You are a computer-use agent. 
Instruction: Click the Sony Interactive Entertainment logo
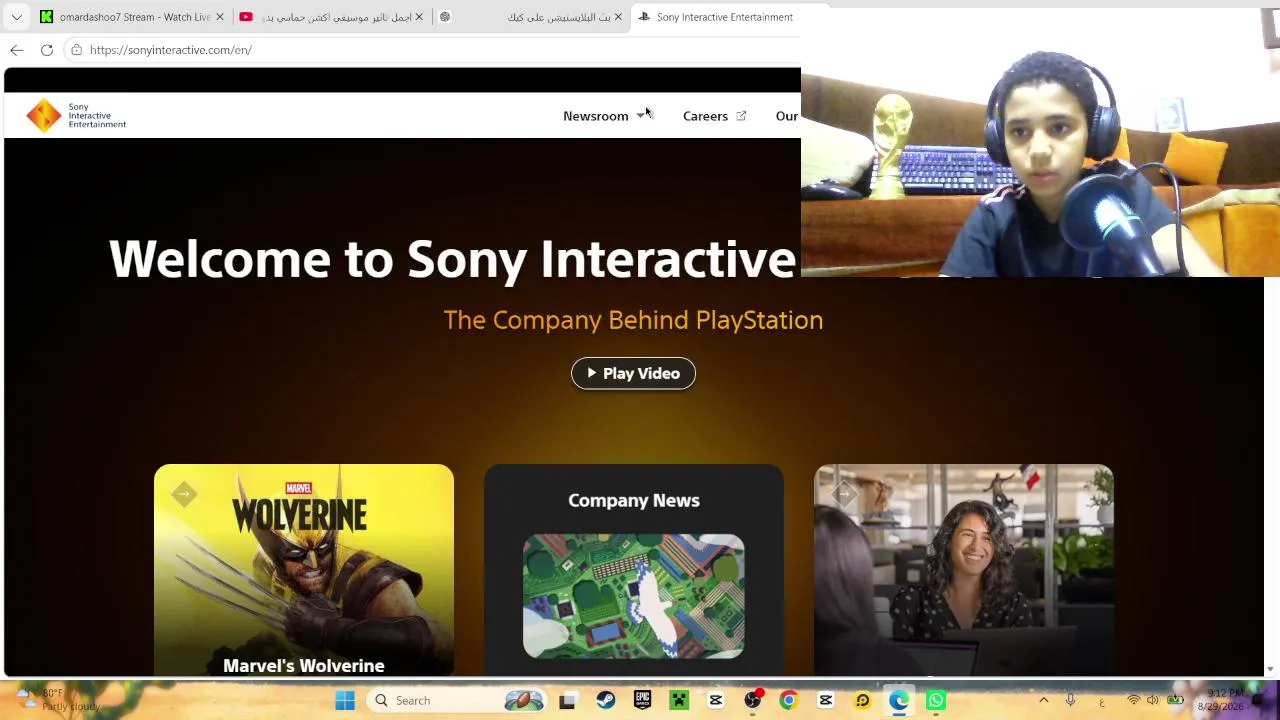coord(76,116)
